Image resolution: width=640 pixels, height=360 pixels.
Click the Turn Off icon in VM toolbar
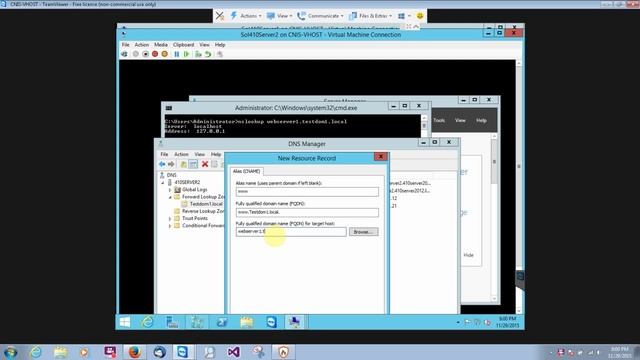(x=145, y=54)
